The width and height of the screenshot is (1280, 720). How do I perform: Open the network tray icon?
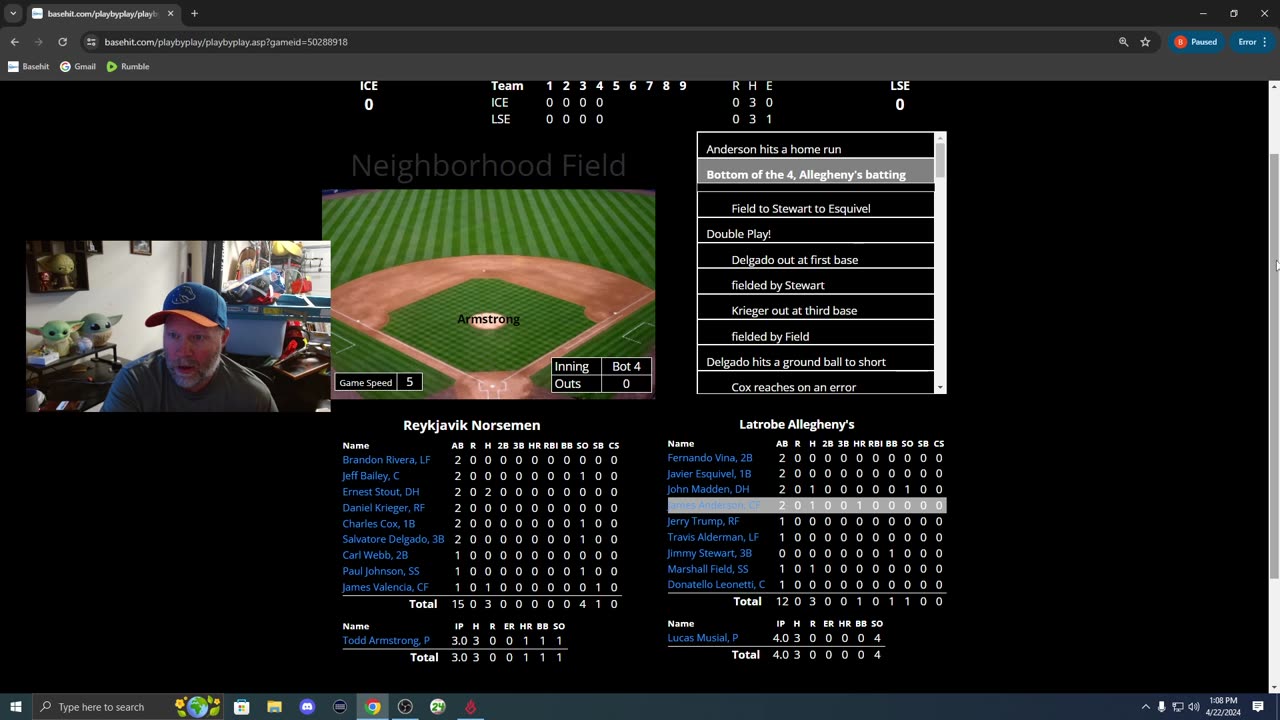point(1177,707)
